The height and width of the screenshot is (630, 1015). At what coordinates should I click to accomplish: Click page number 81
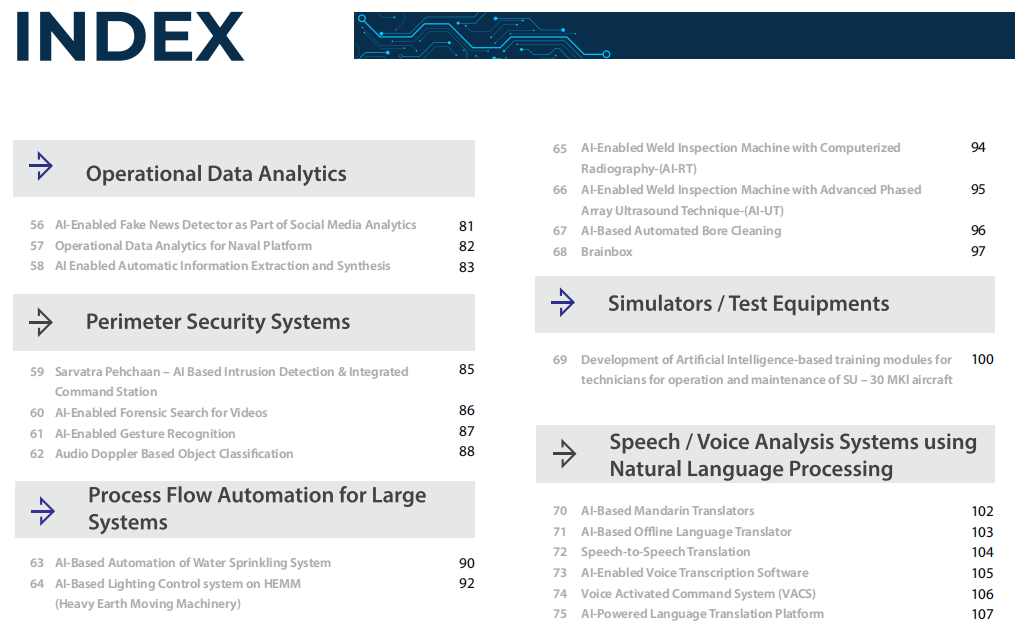[467, 226]
